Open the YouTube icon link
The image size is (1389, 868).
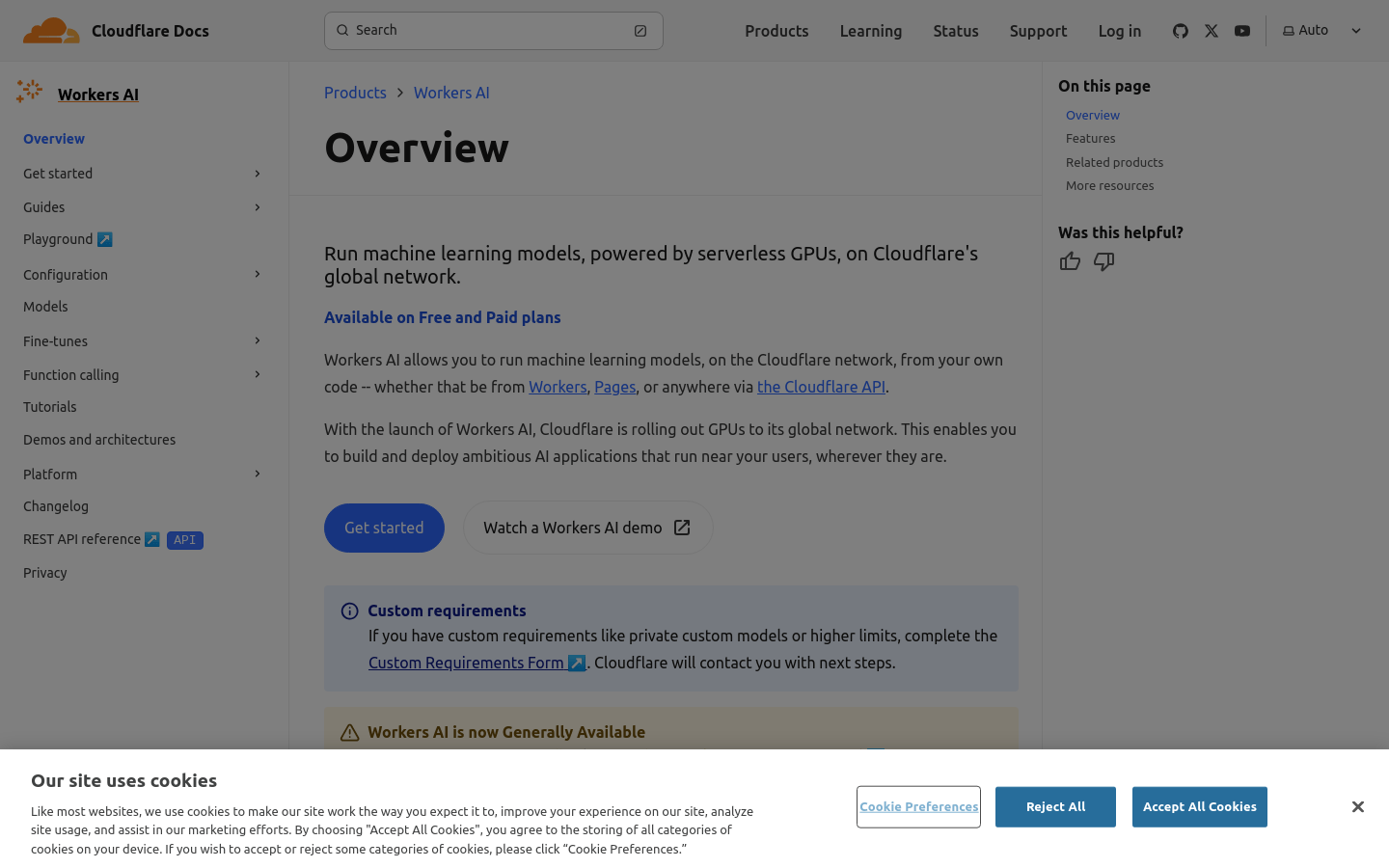pyautogui.click(x=1242, y=31)
